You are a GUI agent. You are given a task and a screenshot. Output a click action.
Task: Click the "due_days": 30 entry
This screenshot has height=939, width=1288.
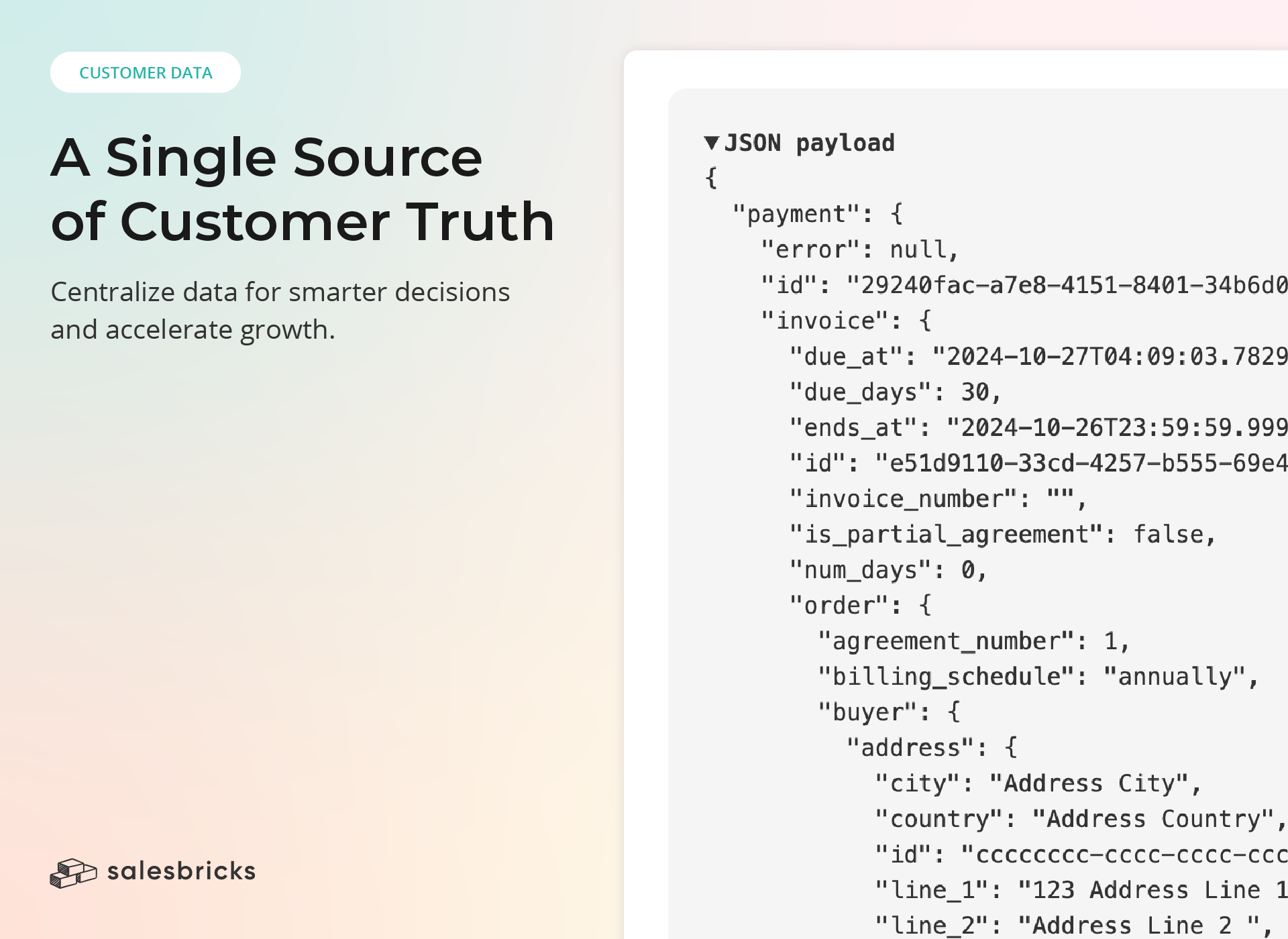pos(895,392)
